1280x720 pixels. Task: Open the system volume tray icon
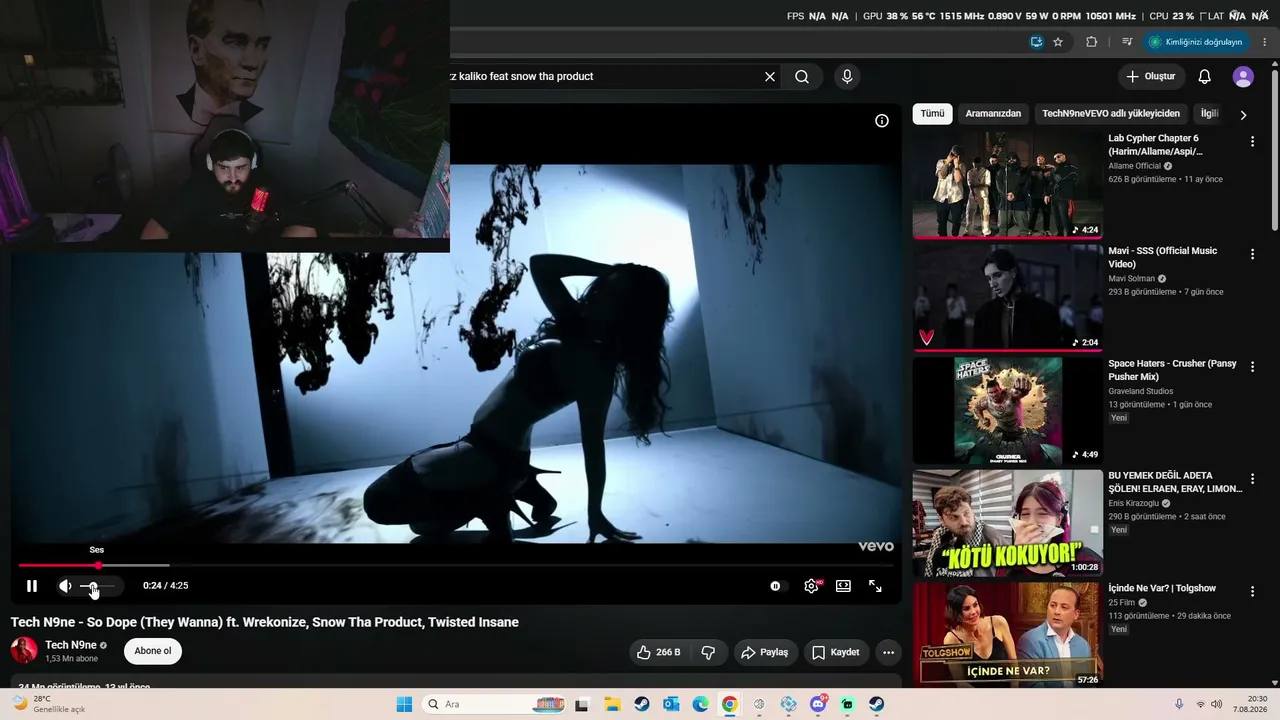[x=1217, y=704]
